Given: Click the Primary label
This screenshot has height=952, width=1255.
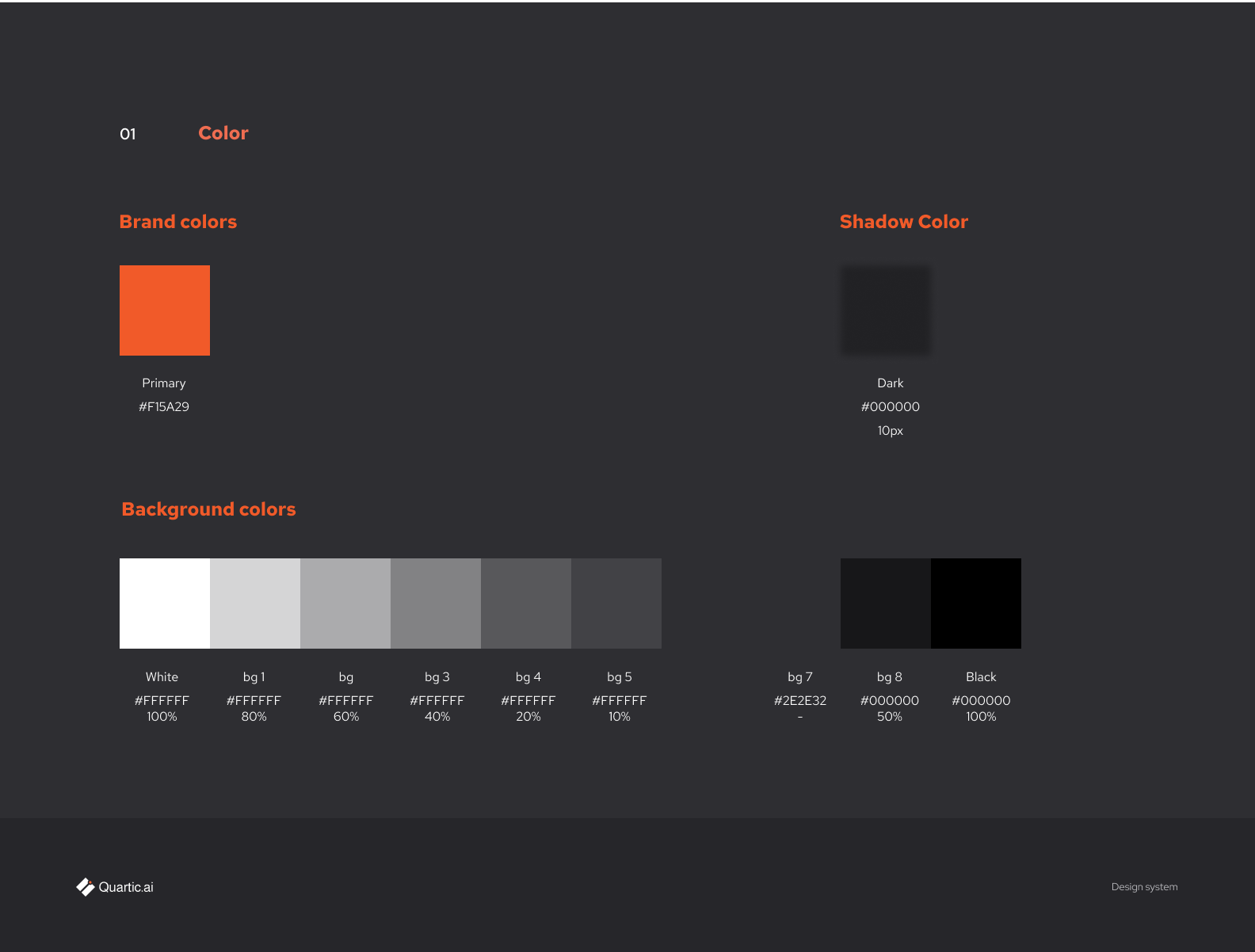Looking at the screenshot, I should click(164, 383).
